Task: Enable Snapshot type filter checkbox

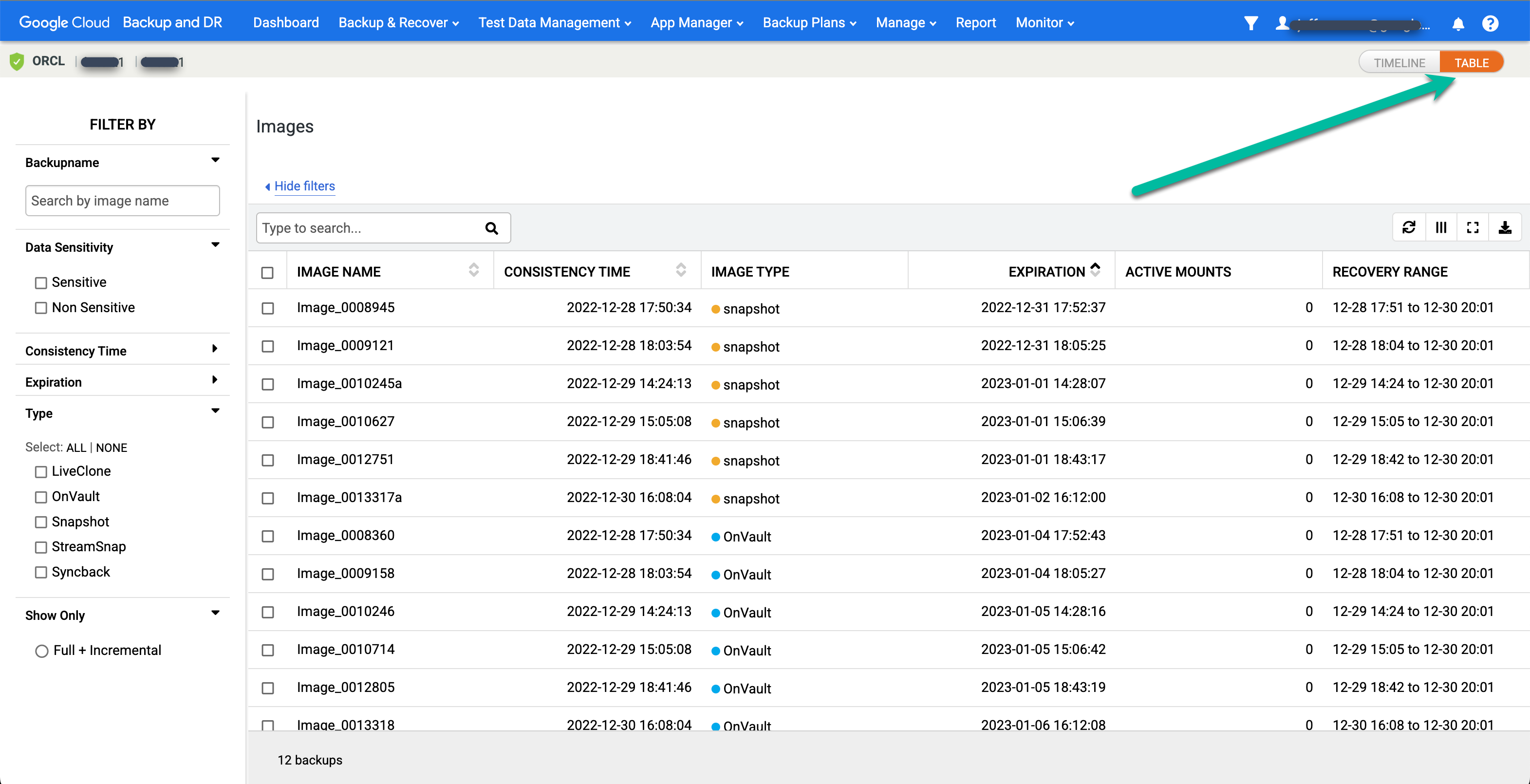Action: [x=41, y=522]
